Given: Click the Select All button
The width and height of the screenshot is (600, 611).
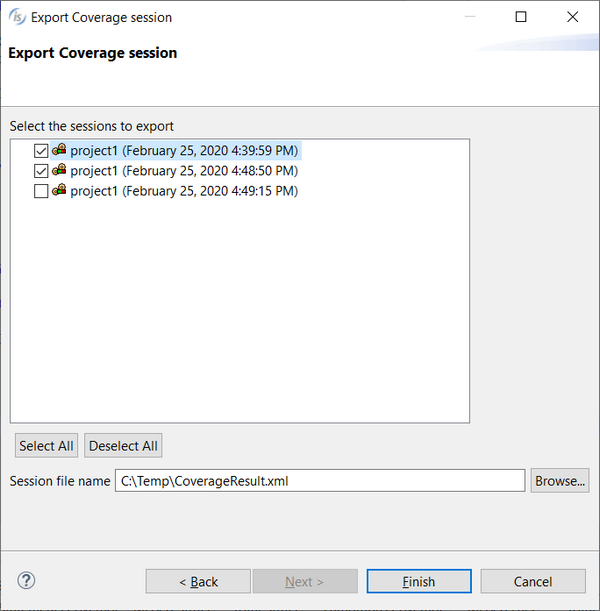Looking at the screenshot, I should click(x=46, y=445).
